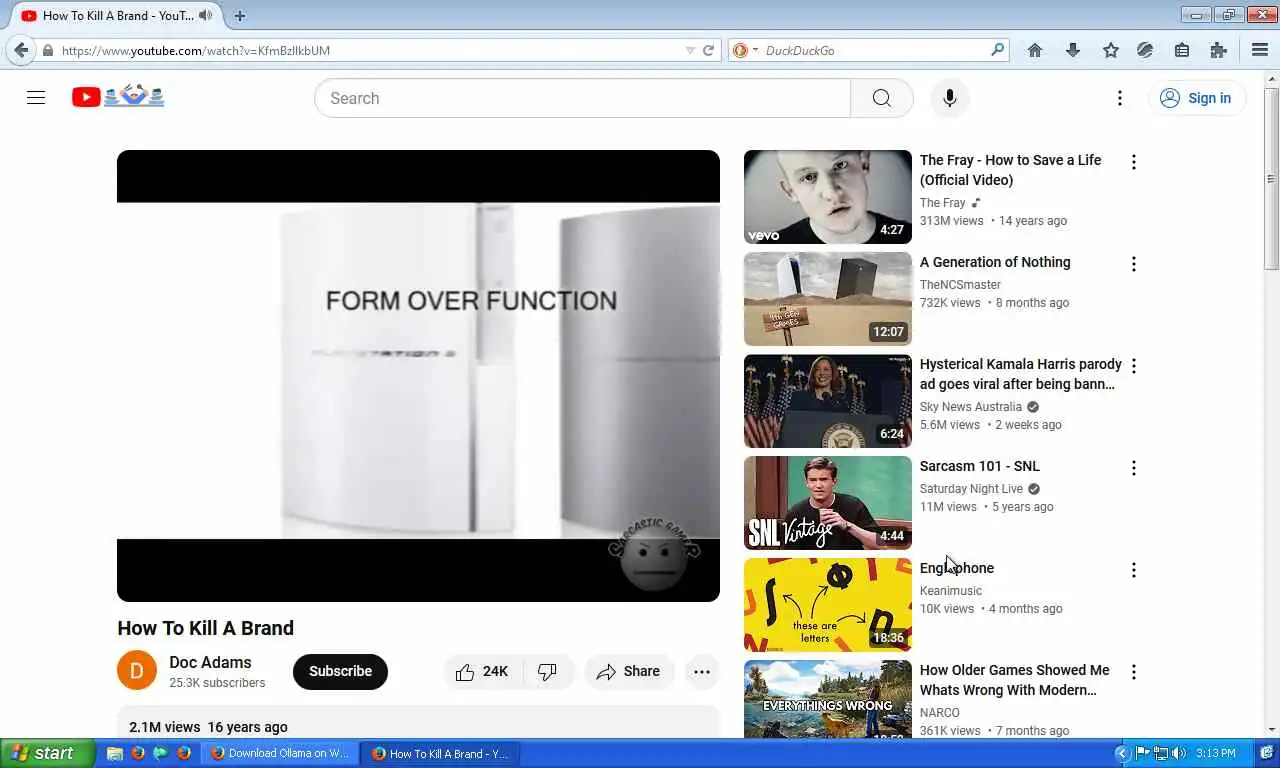Expand the address bar history dropdown
This screenshot has width=1280, height=768.
[x=690, y=50]
